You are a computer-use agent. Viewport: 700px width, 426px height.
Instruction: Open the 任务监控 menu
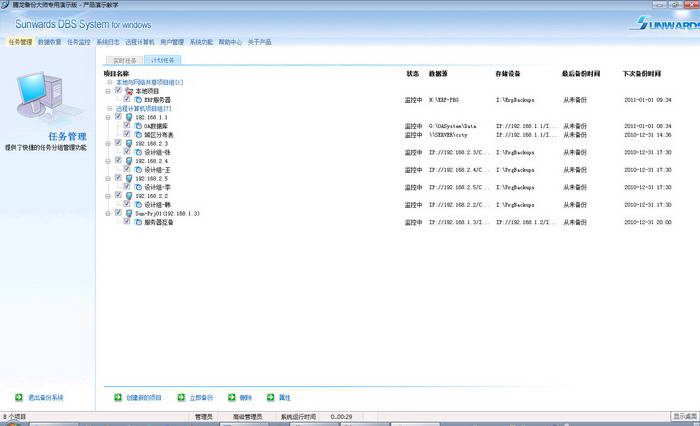(79, 42)
